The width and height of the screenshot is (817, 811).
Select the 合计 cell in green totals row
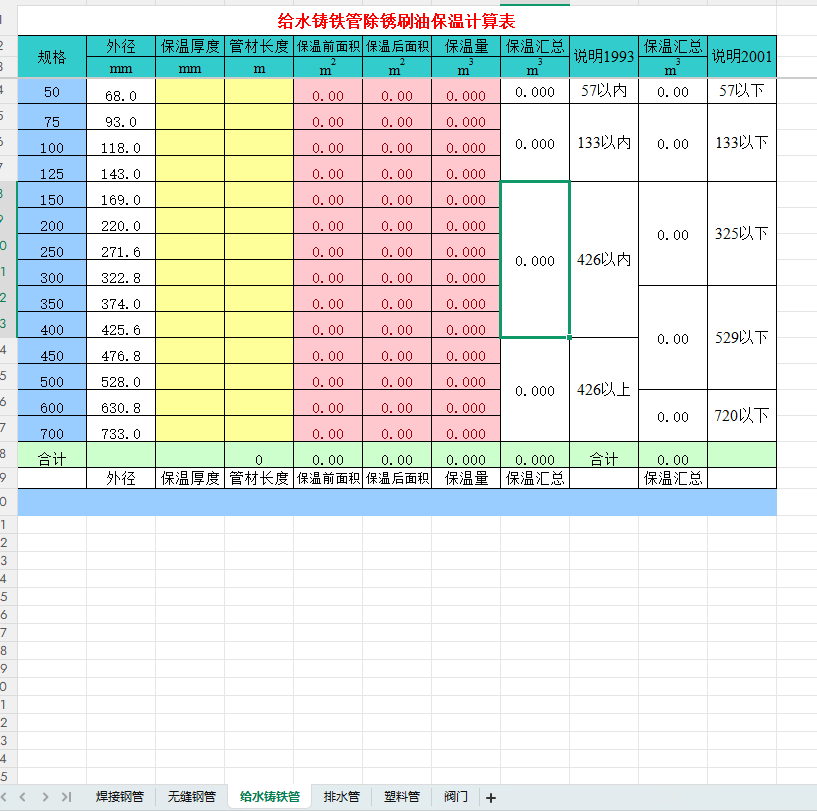(52, 459)
